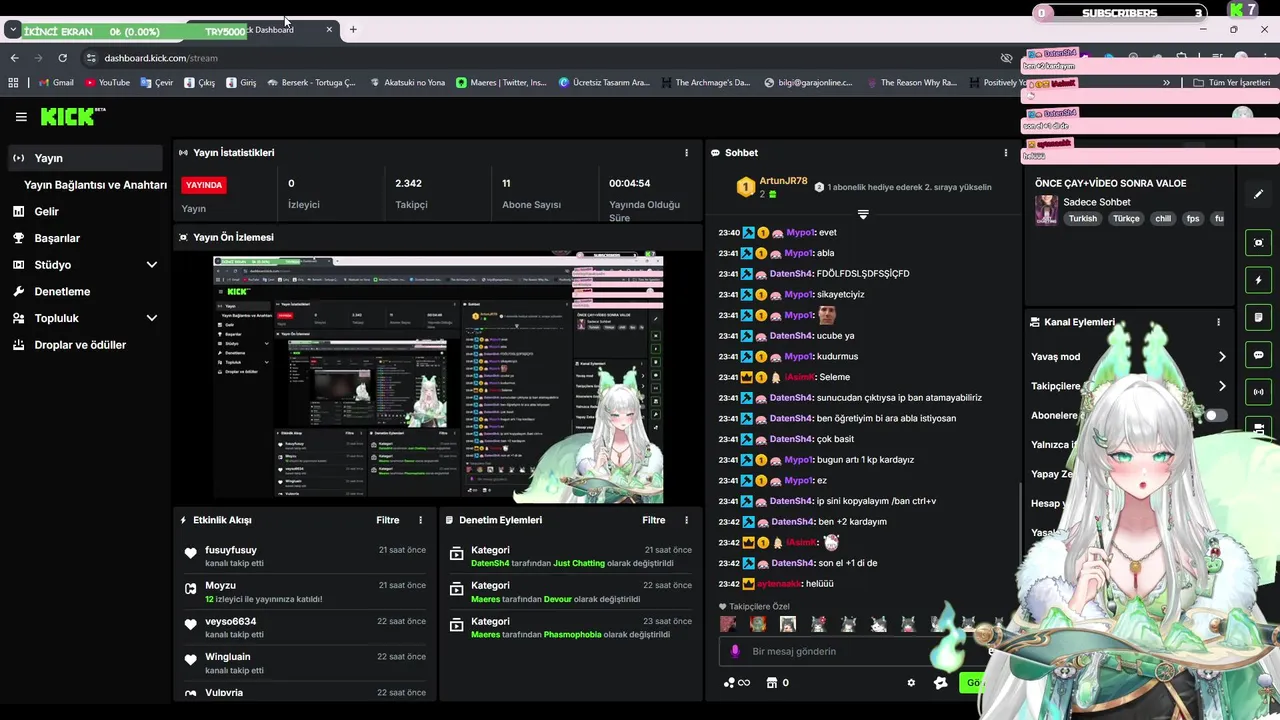Reload the page in the browser

tap(62, 58)
